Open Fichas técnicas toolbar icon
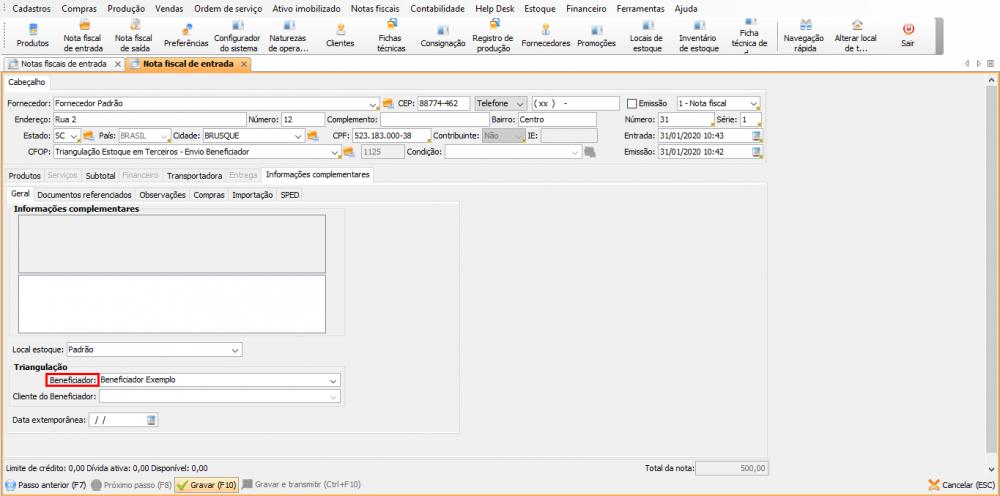 (x=391, y=35)
